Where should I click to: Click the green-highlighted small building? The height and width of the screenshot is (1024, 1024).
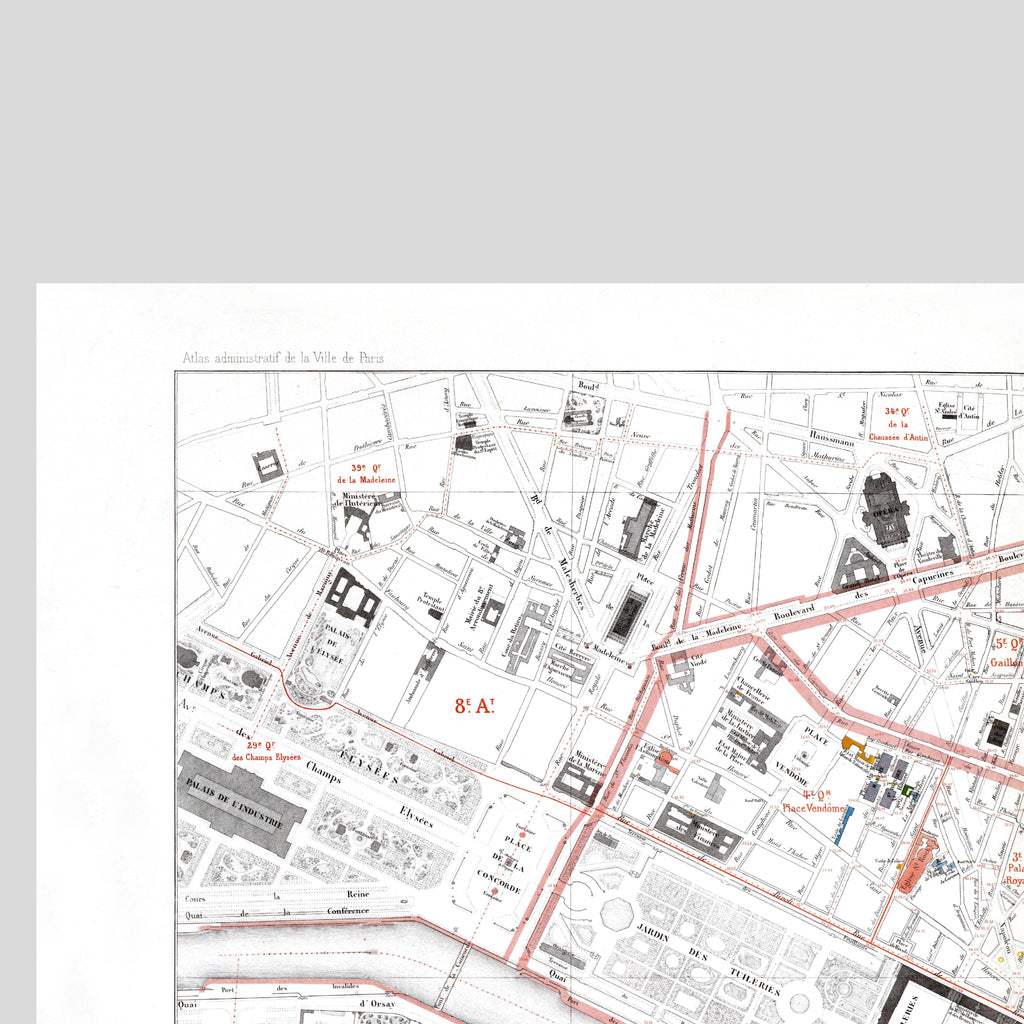907,790
